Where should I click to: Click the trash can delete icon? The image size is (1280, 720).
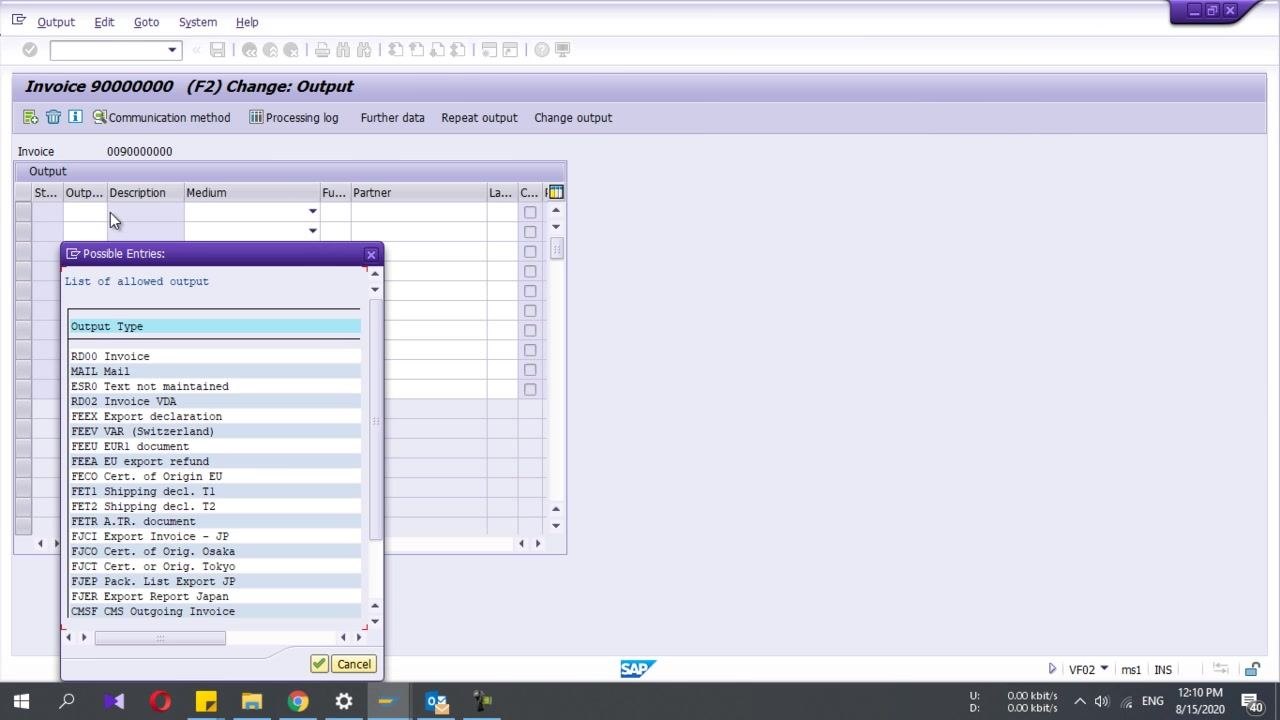(53, 117)
